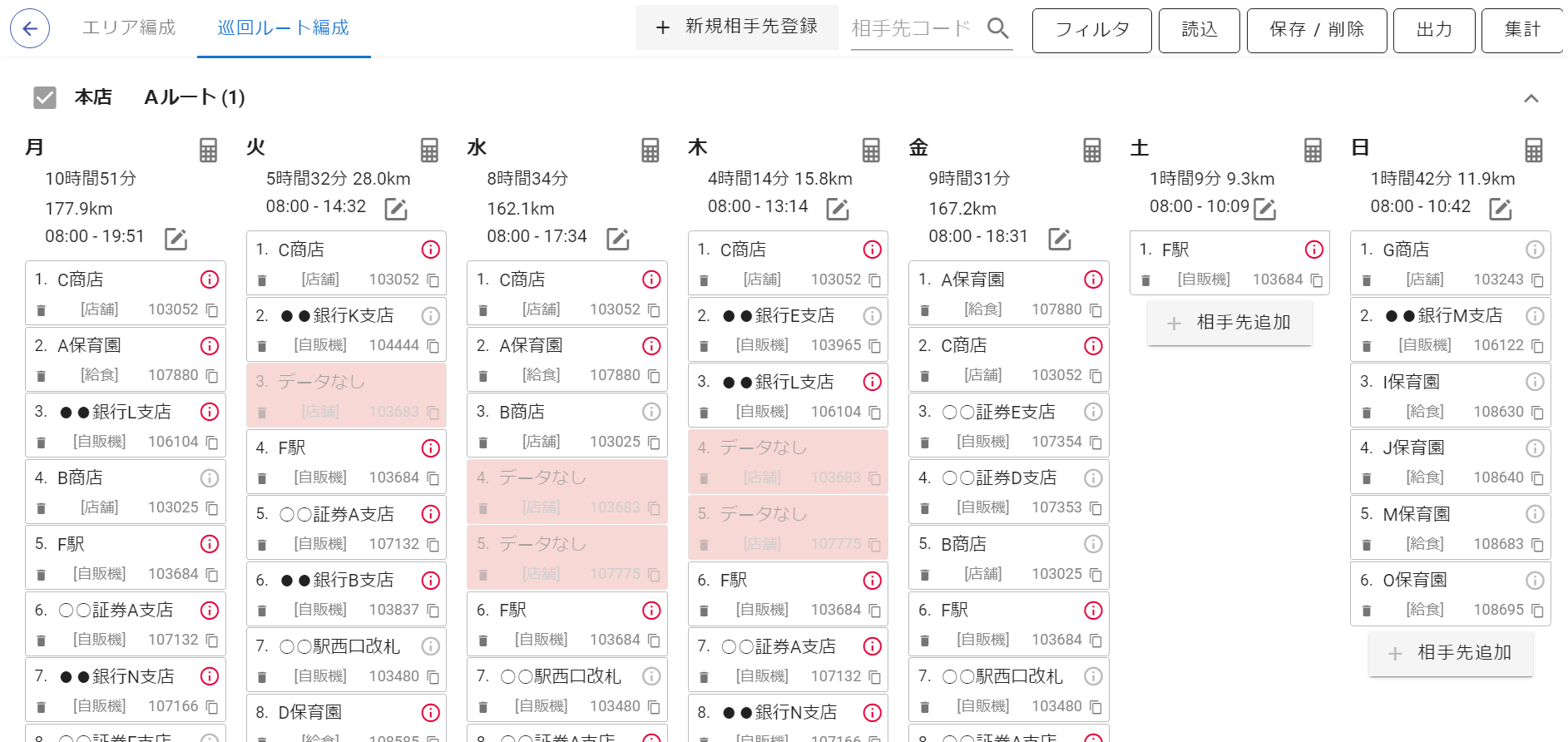Select Tuesday ○○駅西口改札 entry
The height and width of the screenshot is (742, 1568).
pyautogui.click(x=346, y=660)
